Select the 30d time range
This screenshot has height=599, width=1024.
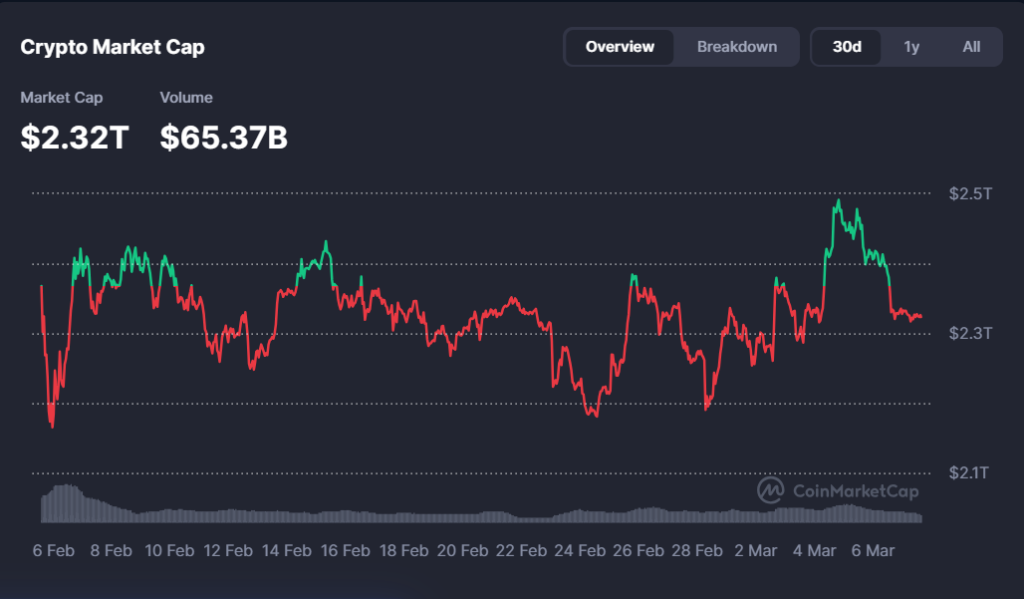pyautogui.click(x=847, y=47)
